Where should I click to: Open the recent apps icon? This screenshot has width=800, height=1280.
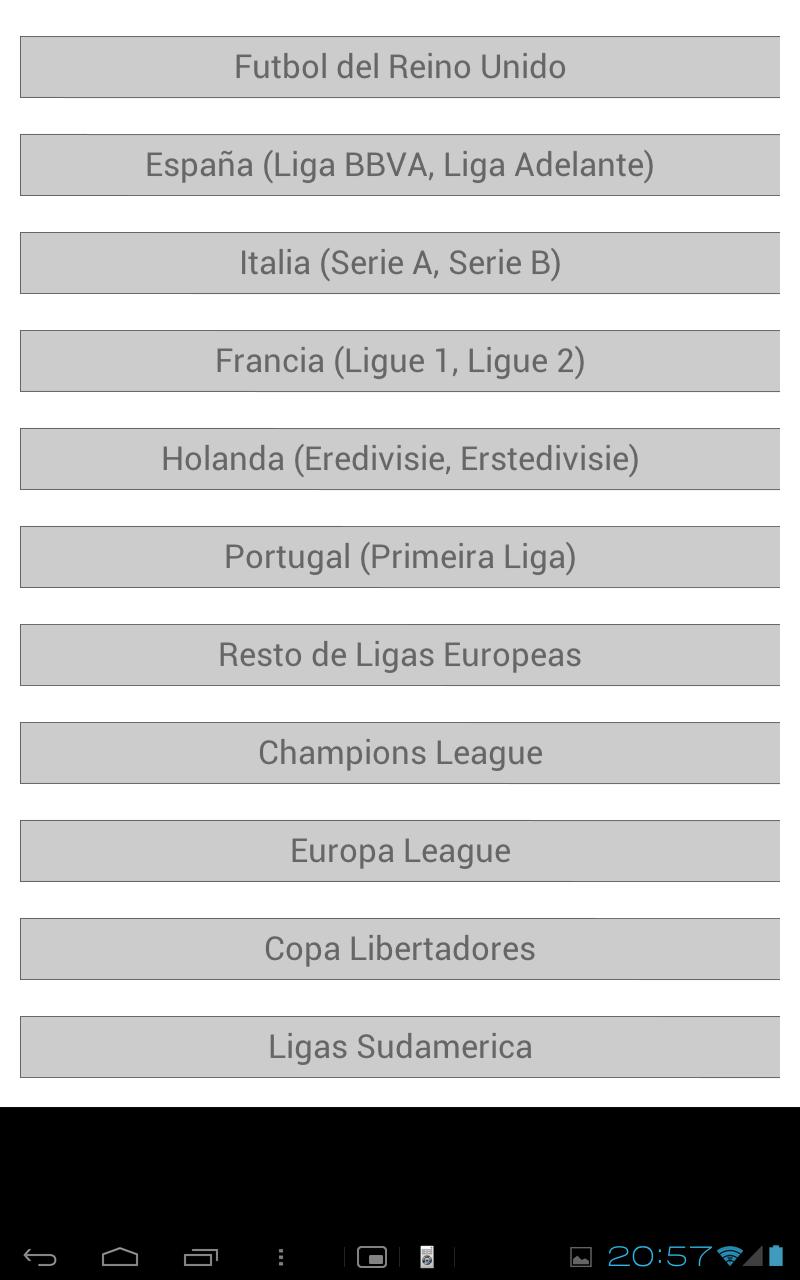click(200, 1256)
